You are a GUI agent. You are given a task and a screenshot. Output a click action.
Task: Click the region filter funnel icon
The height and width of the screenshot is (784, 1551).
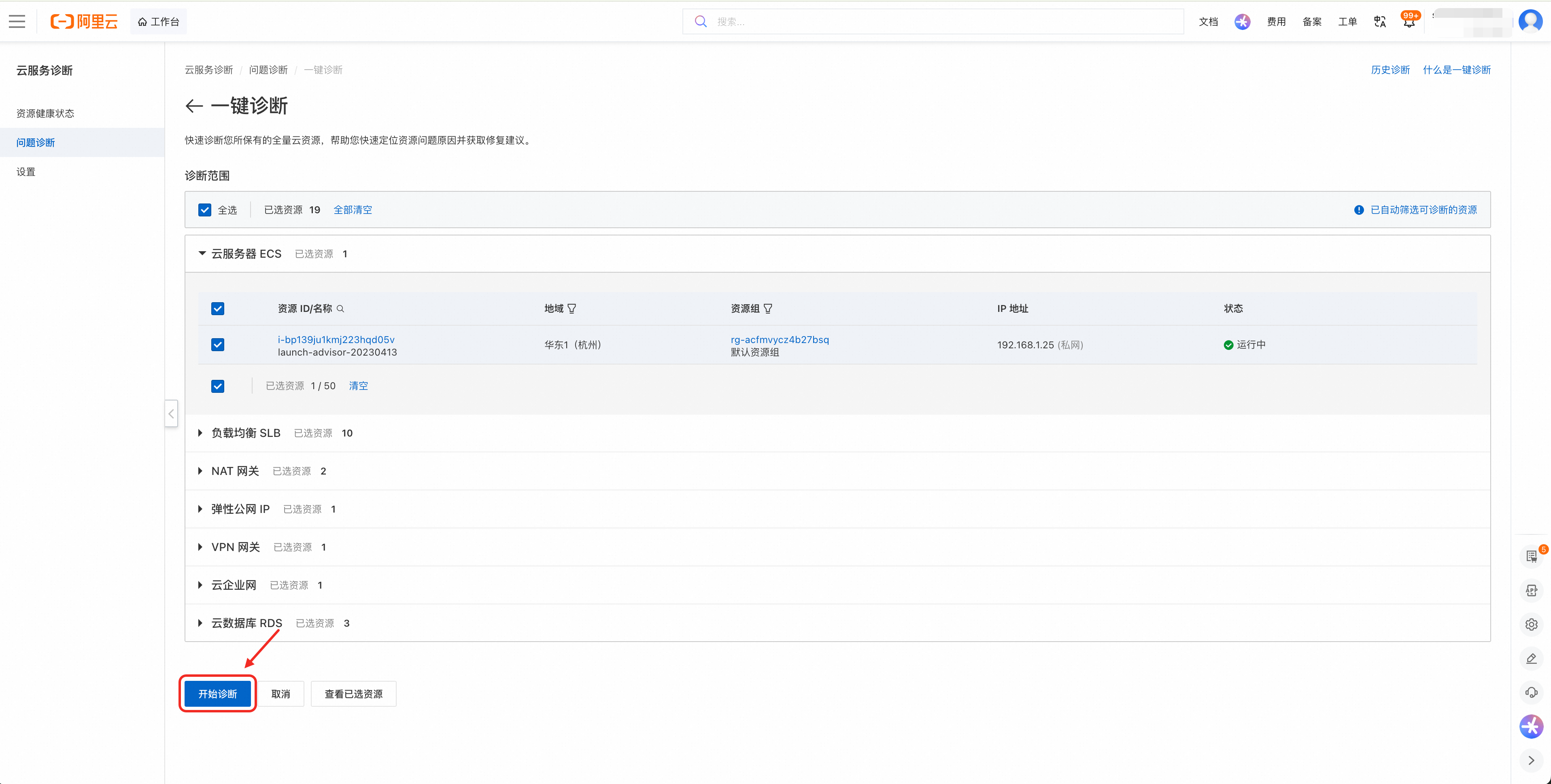coord(572,309)
